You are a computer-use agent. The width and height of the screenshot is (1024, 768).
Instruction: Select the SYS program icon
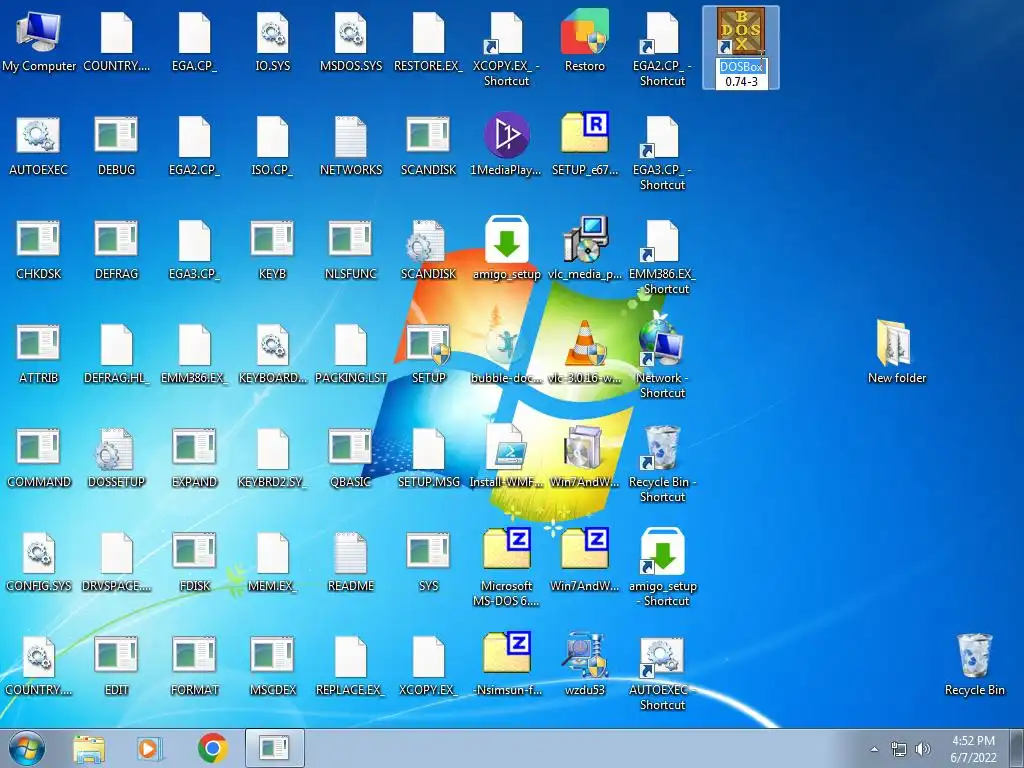(428, 552)
